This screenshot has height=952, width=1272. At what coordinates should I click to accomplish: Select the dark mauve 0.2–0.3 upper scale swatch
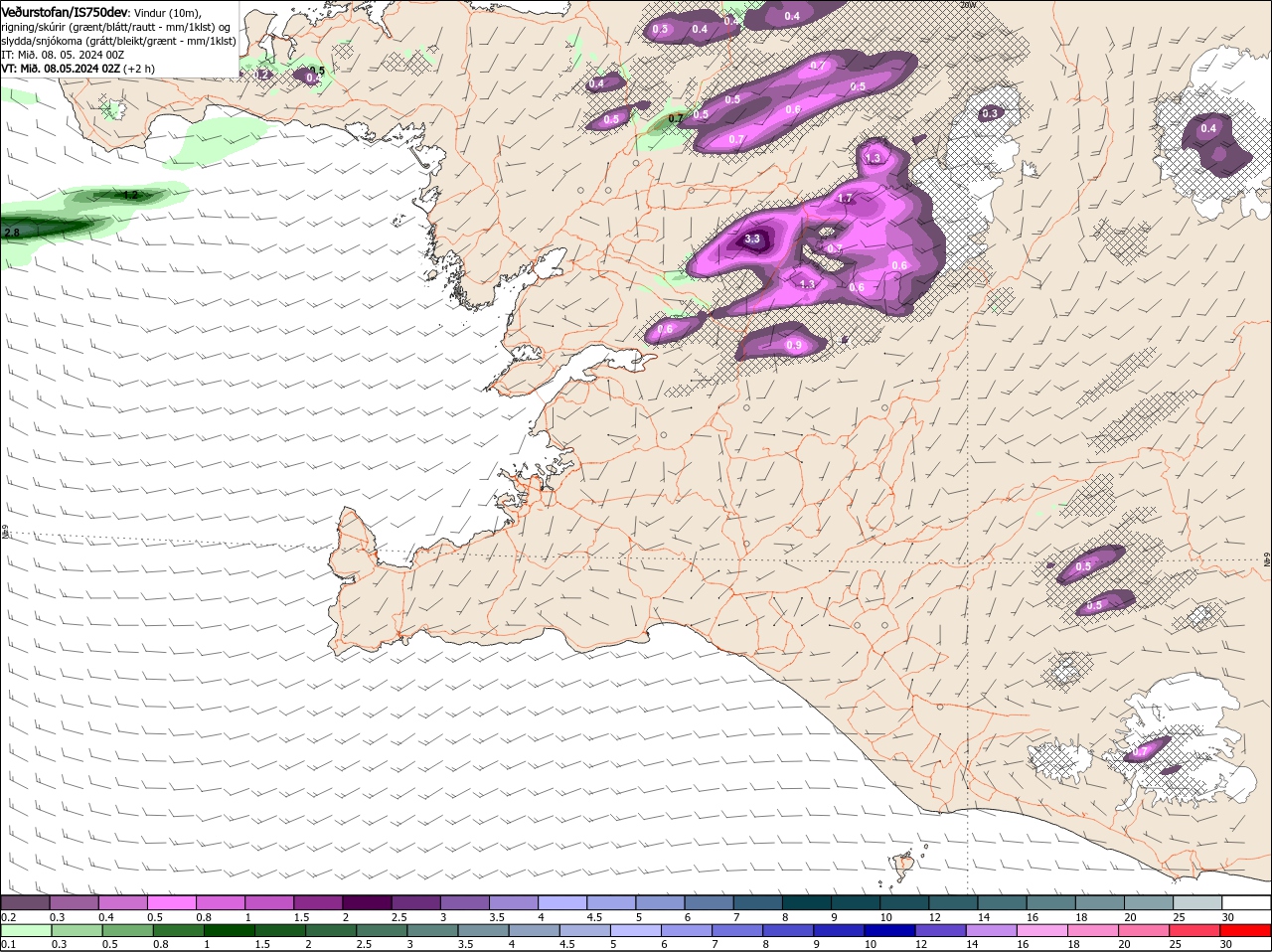[25, 902]
